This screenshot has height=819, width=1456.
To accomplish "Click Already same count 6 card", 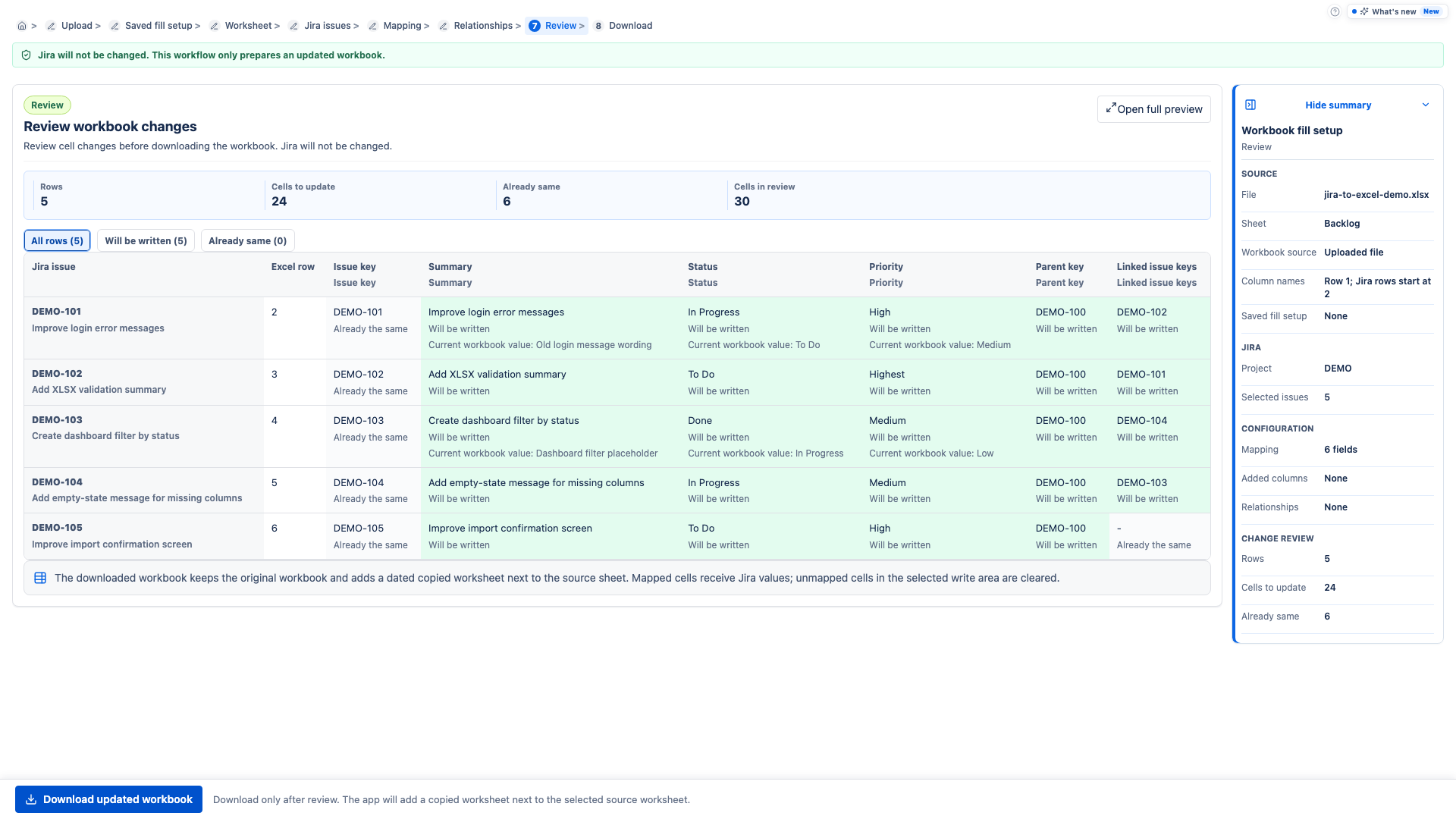I will (x=610, y=195).
